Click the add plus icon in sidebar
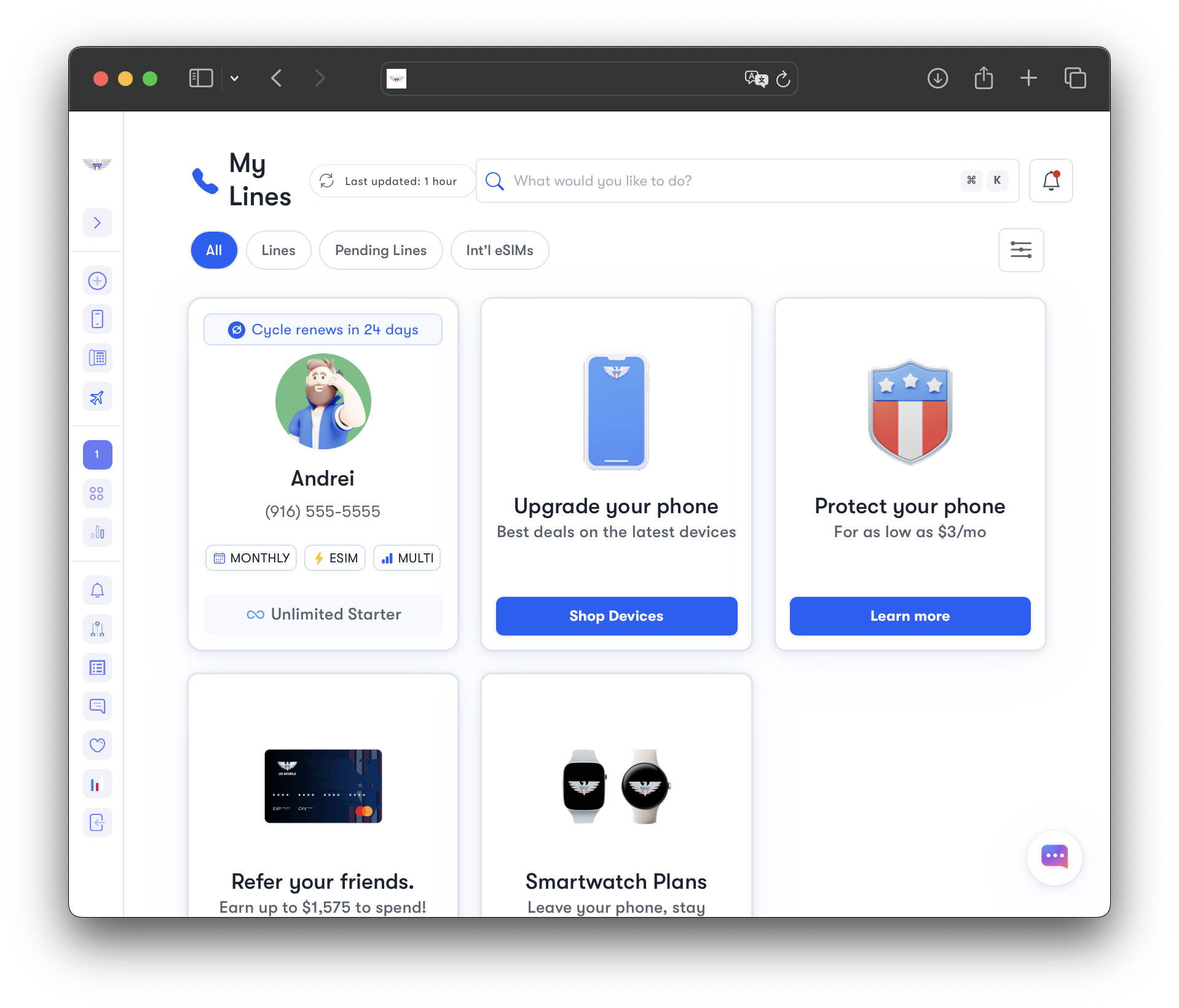Viewport: 1179px width, 1008px height. coord(97,281)
